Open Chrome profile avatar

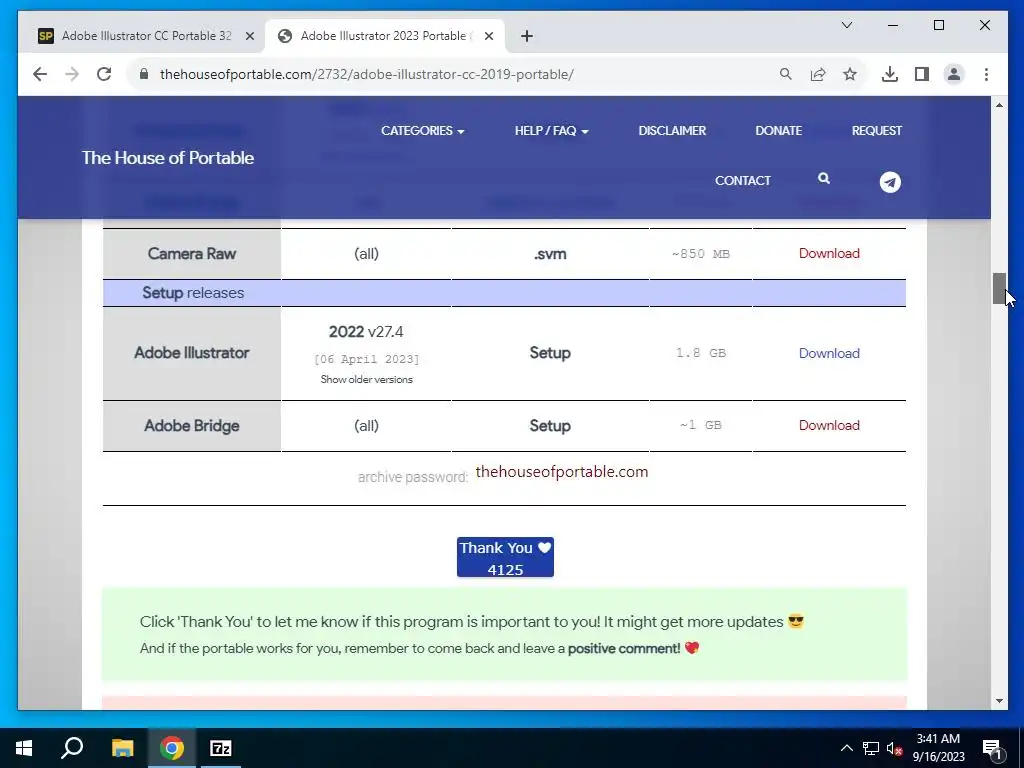pos(953,74)
